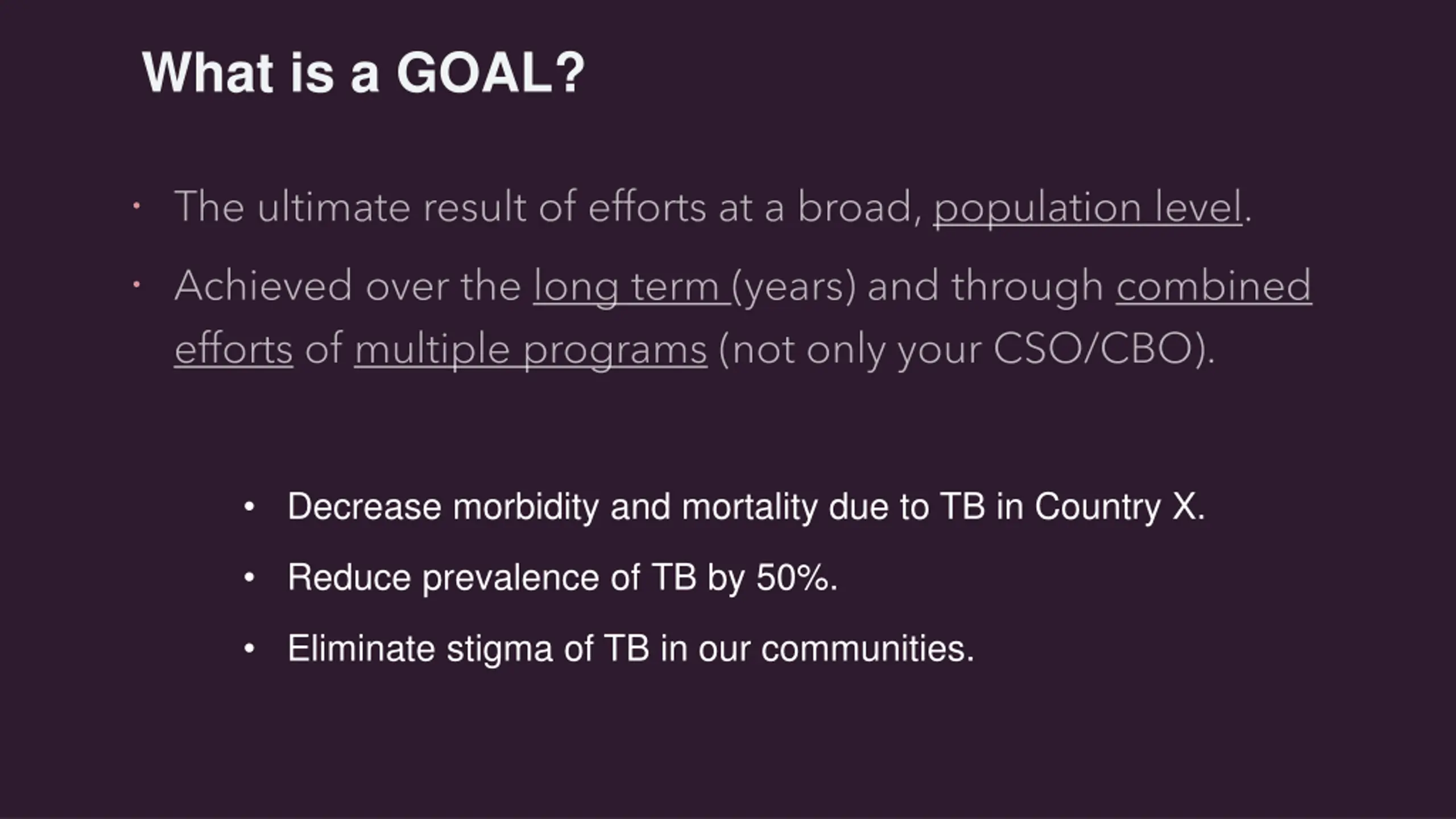Screen dimensions: 1456x819
Task: Click the underlined word 'efforts'
Action: tap(234, 348)
